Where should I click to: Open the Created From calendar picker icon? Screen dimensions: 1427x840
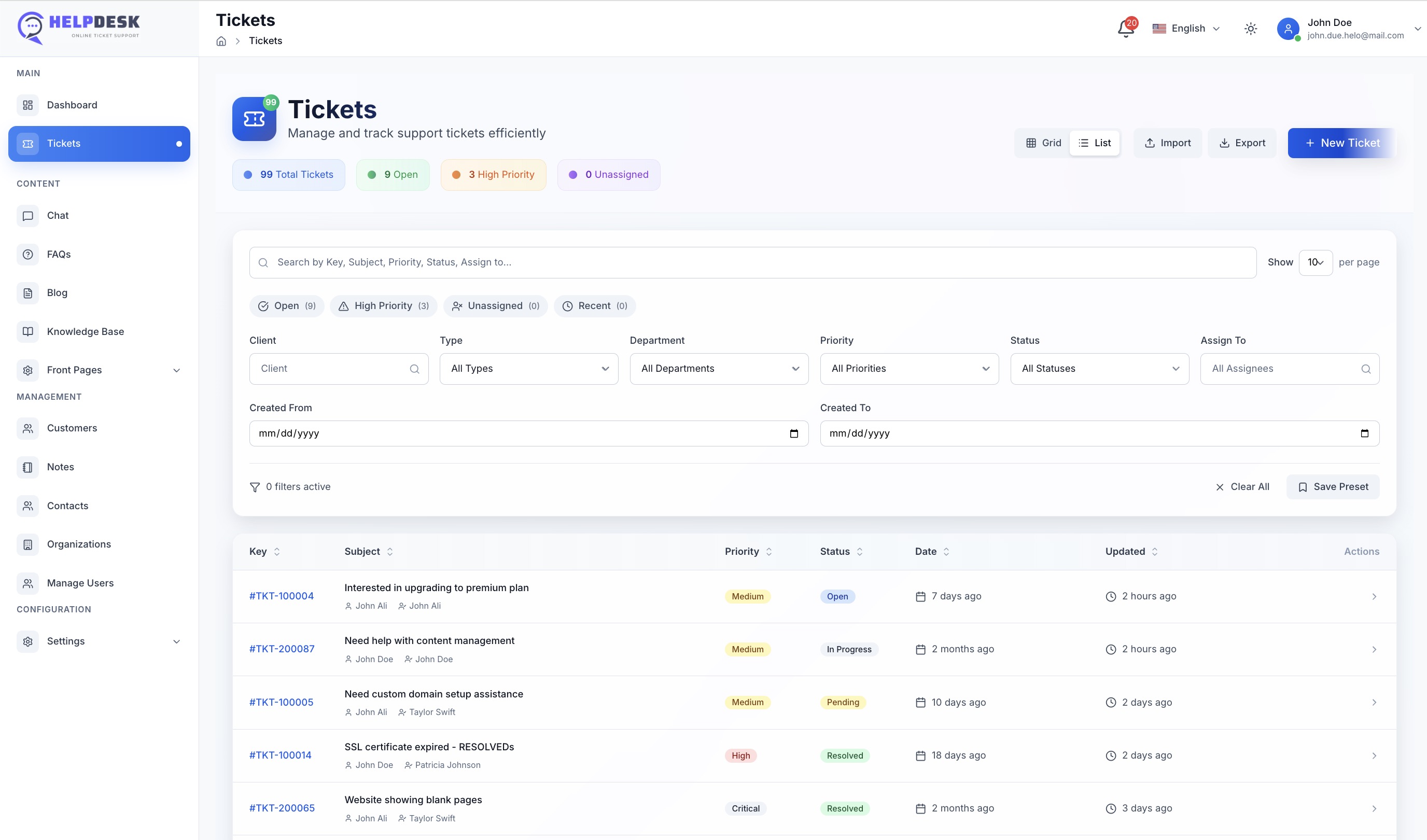(x=793, y=433)
